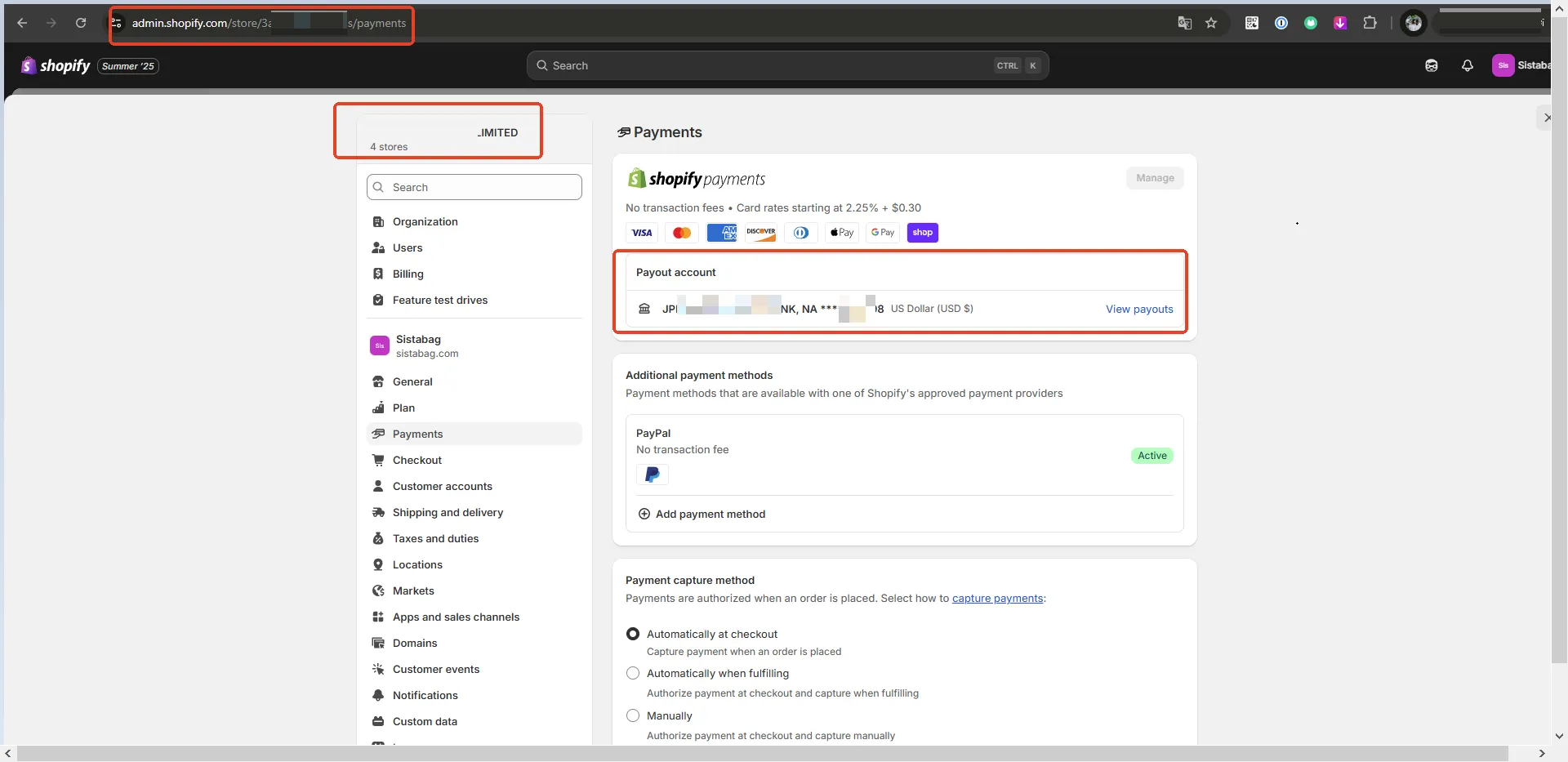The width and height of the screenshot is (1568, 762).
Task: Click the PayPal logo icon
Action: point(652,475)
